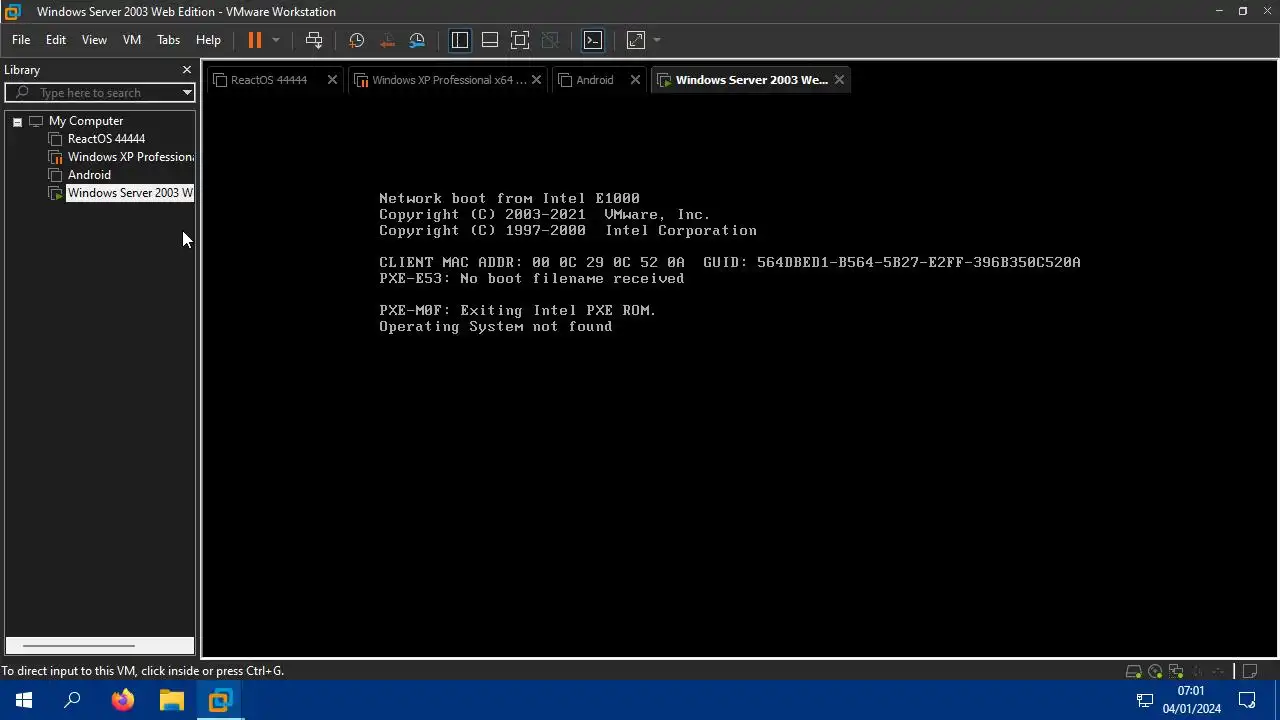Toggle the Library sidebar visibility
This screenshot has height=720, width=1280.
[x=460, y=40]
